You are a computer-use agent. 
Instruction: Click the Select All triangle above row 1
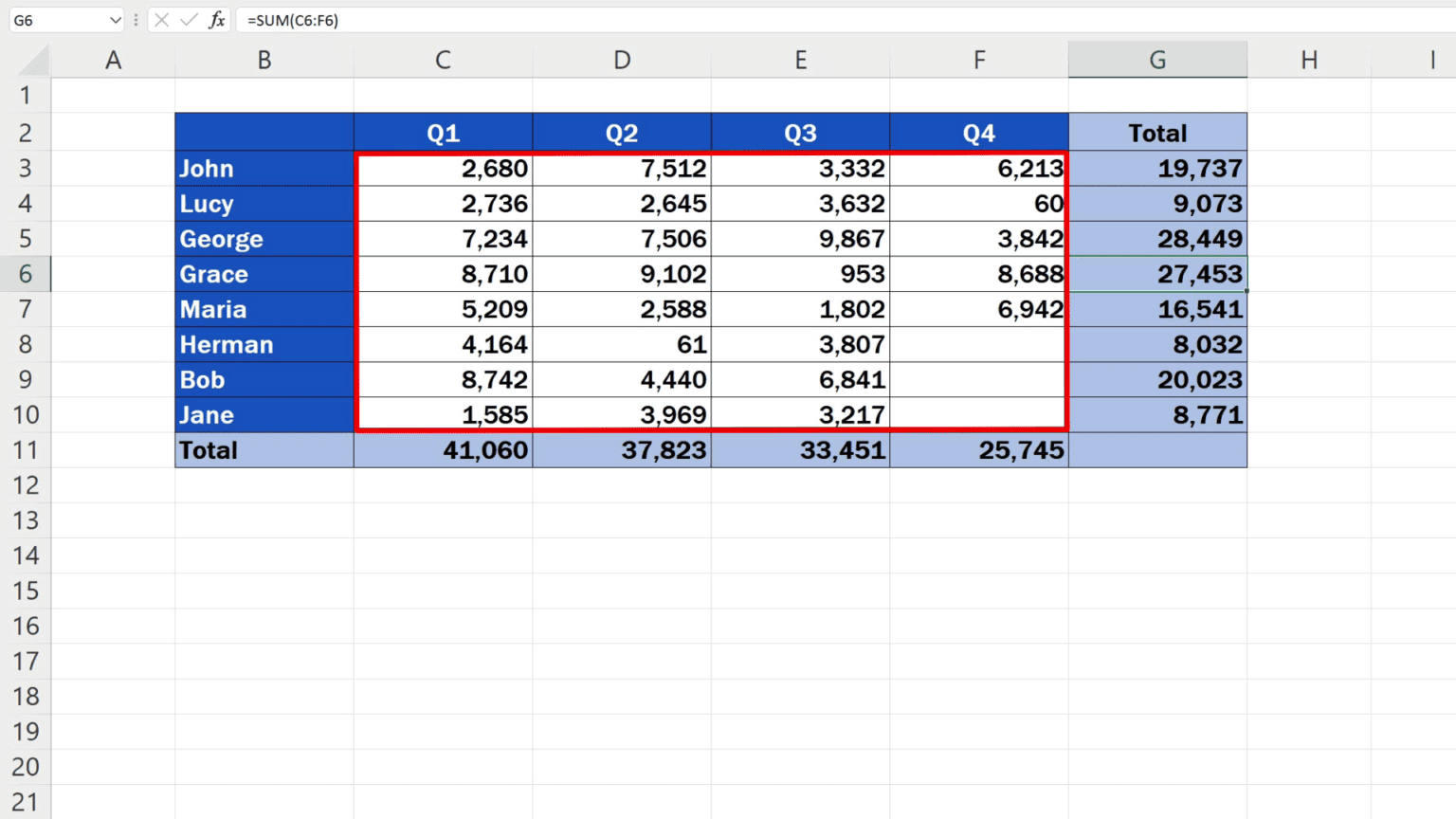point(28,59)
